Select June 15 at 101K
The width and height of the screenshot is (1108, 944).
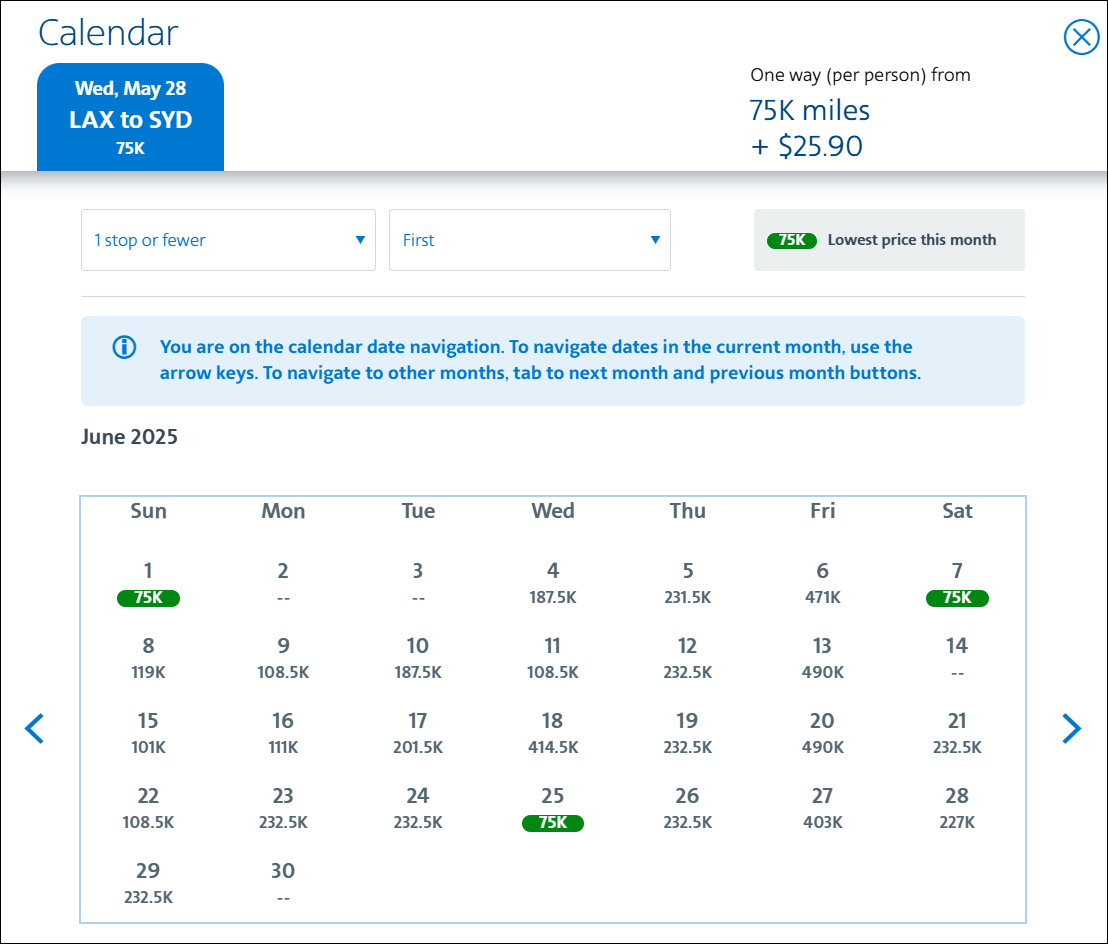click(x=148, y=733)
